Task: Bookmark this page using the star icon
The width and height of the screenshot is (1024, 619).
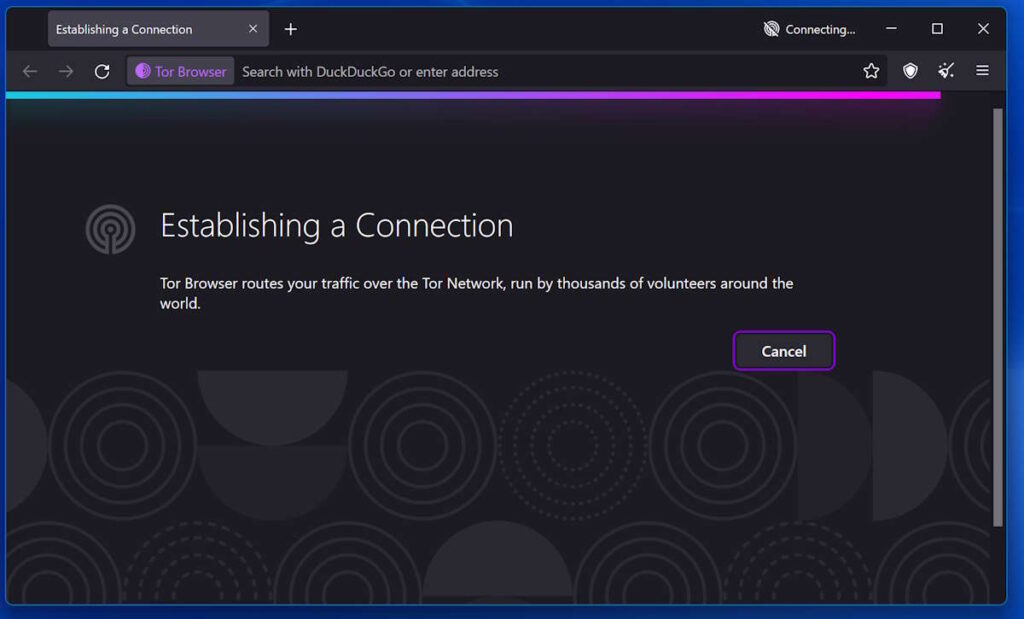Action: [871, 71]
